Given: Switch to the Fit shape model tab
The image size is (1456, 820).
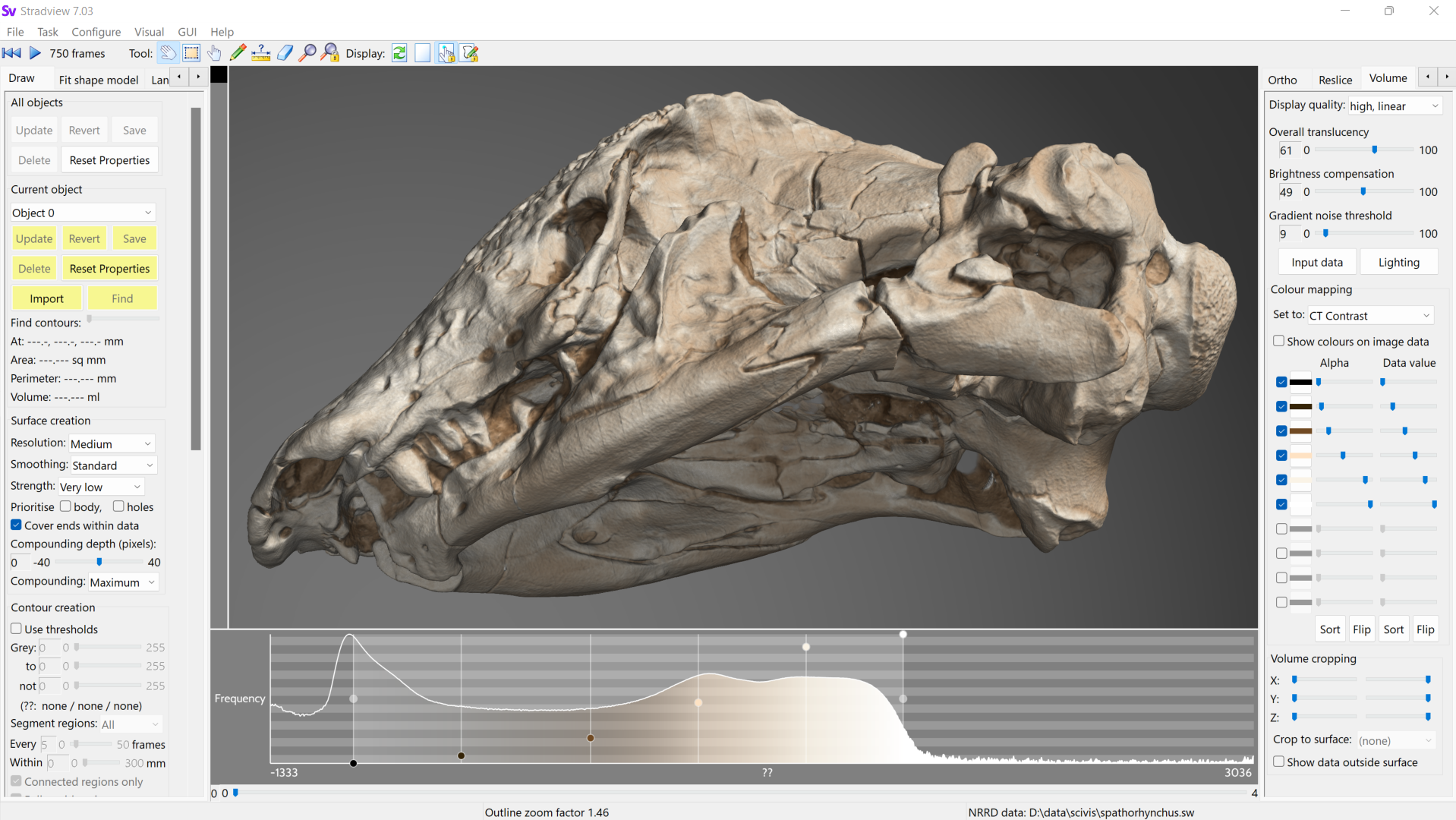Looking at the screenshot, I should pos(99,80).
